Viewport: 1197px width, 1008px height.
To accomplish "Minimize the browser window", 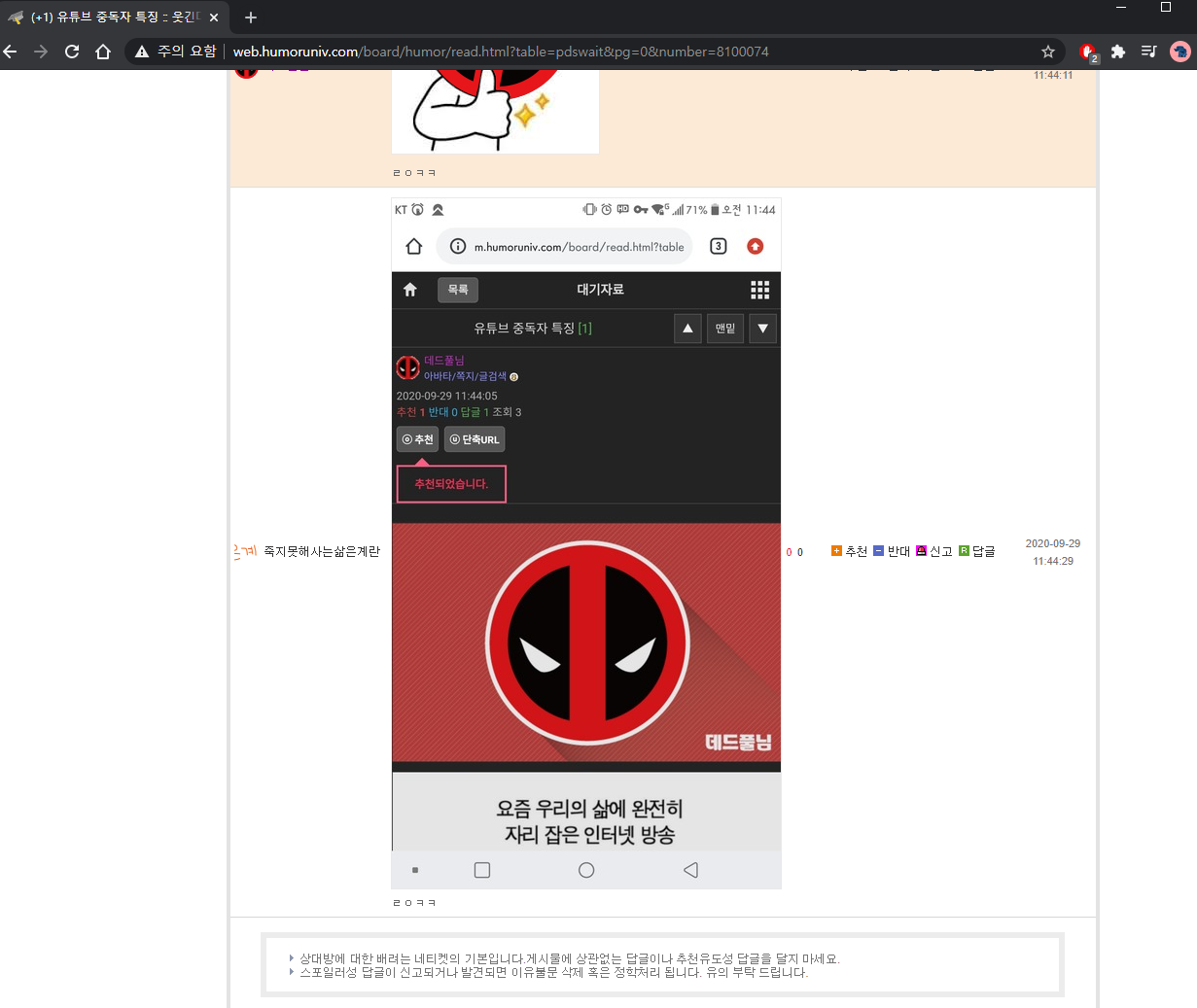I will pyautogui.click(x=1121, y=8).
